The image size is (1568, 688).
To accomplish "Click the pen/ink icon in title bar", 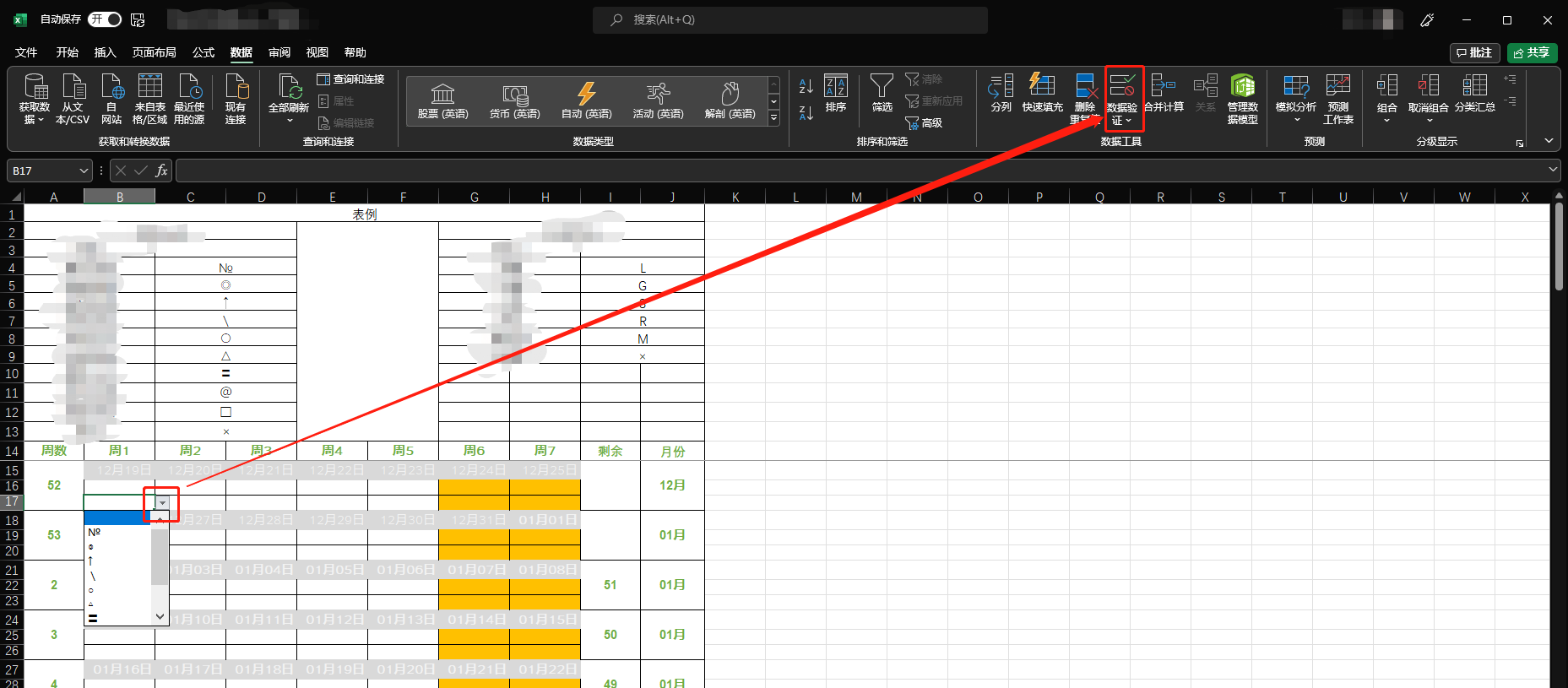I will (1427, 19).
